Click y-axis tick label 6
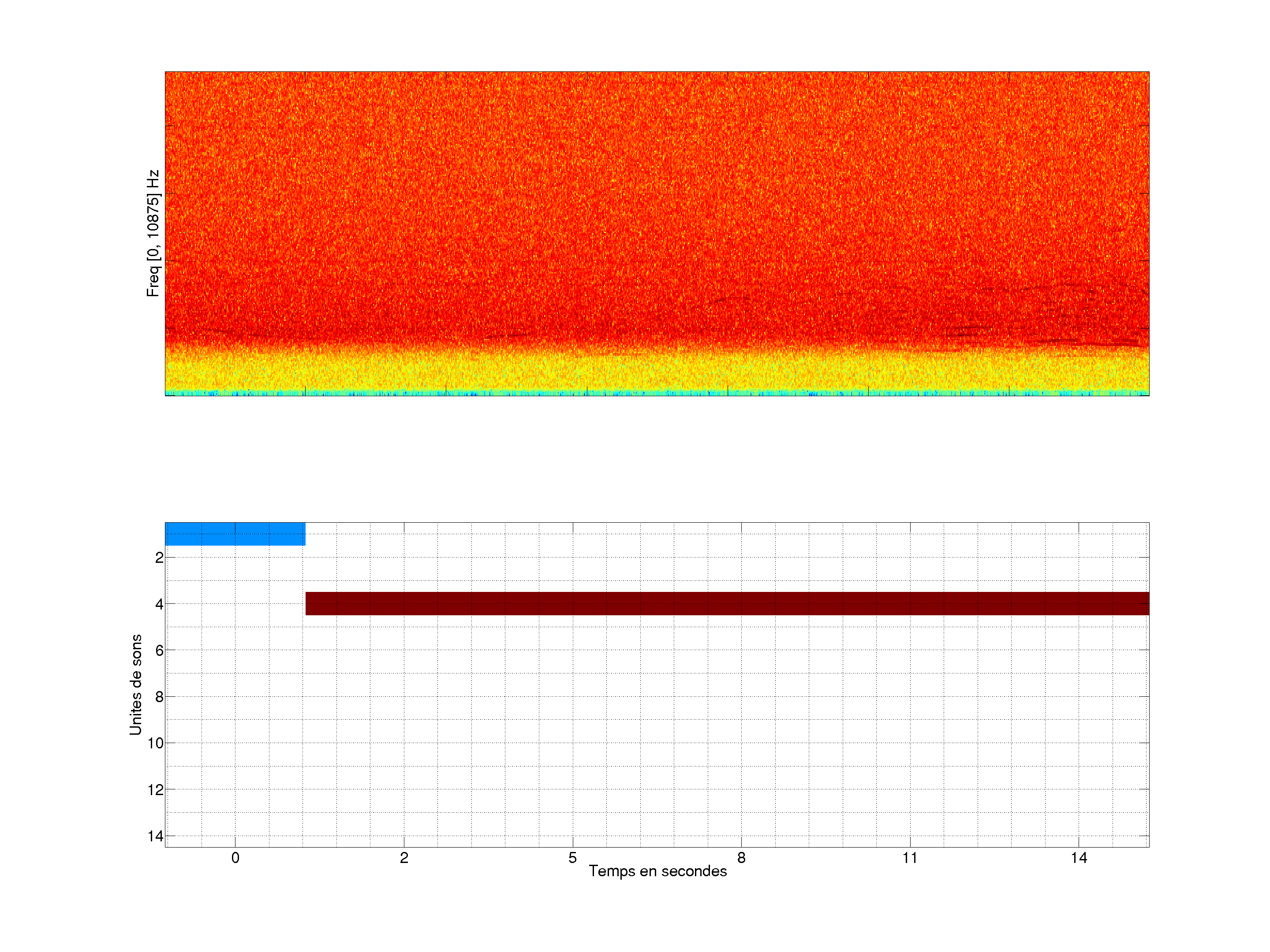The width and height of the screenshot is (1270, 952). 159,650
